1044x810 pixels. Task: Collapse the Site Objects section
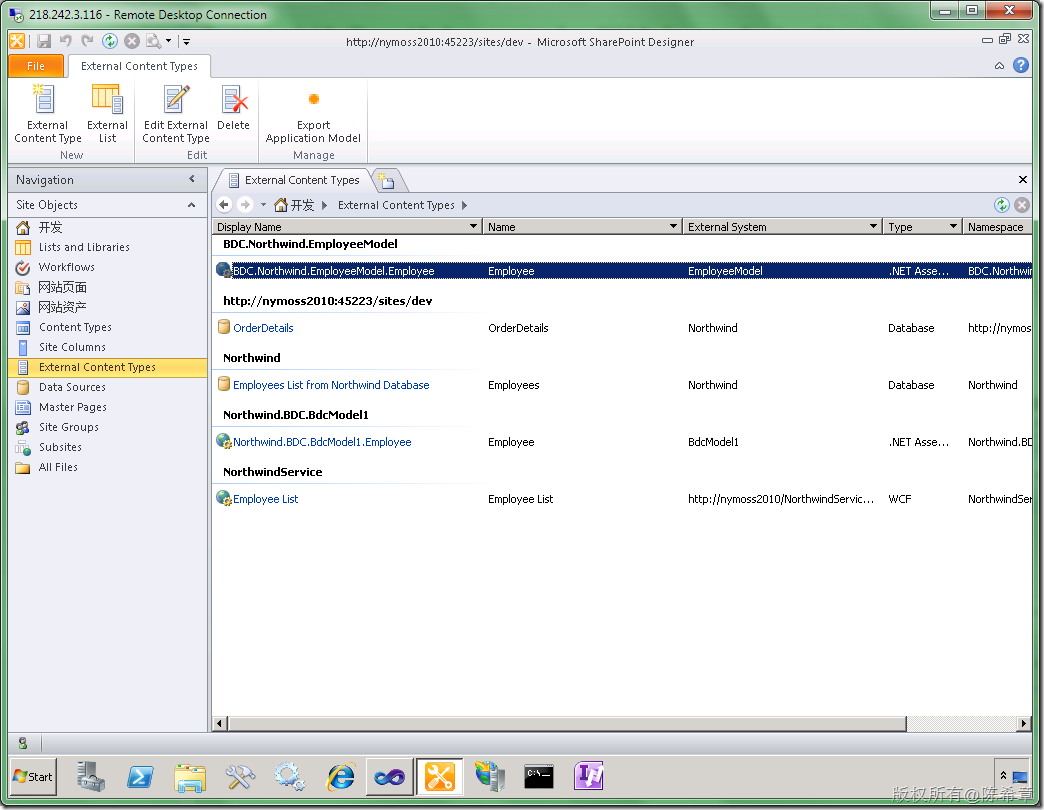tap(192, 205)
